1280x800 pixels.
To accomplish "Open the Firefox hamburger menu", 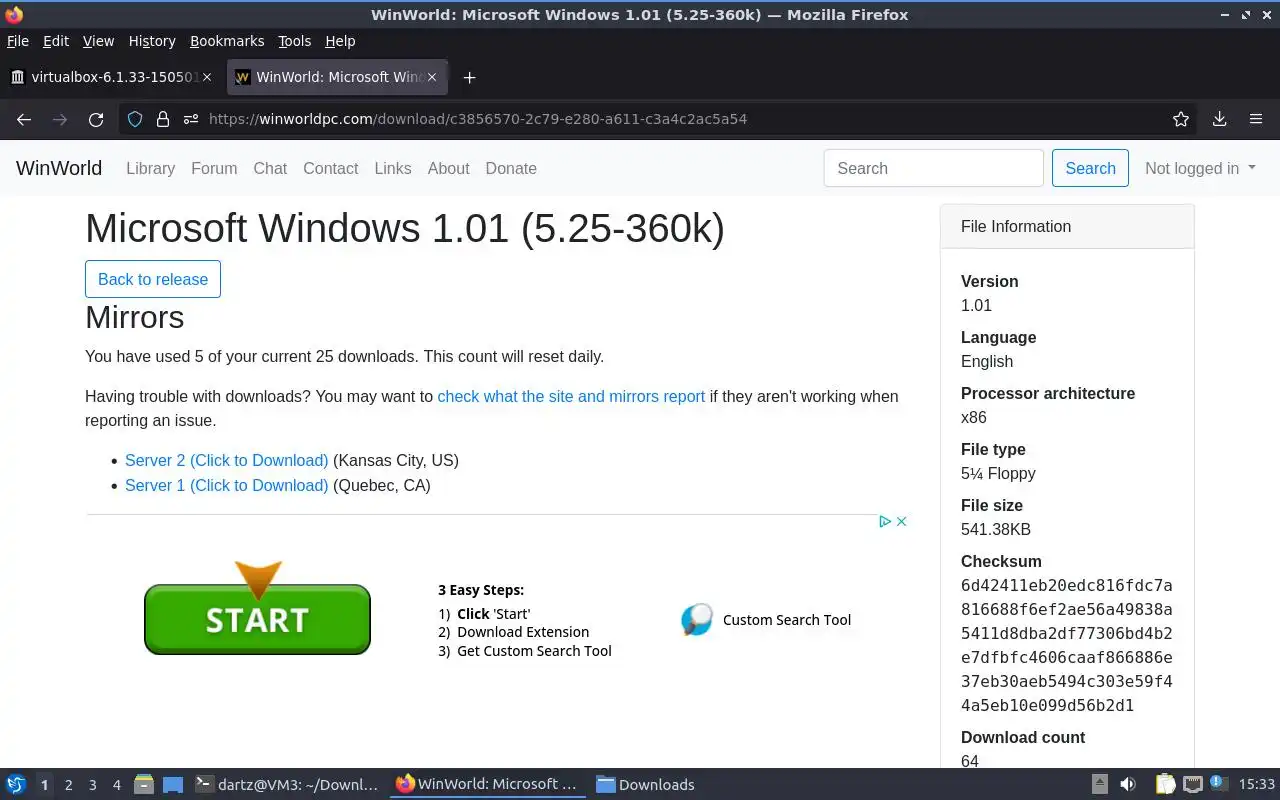I will click(x=1256, y=119).
